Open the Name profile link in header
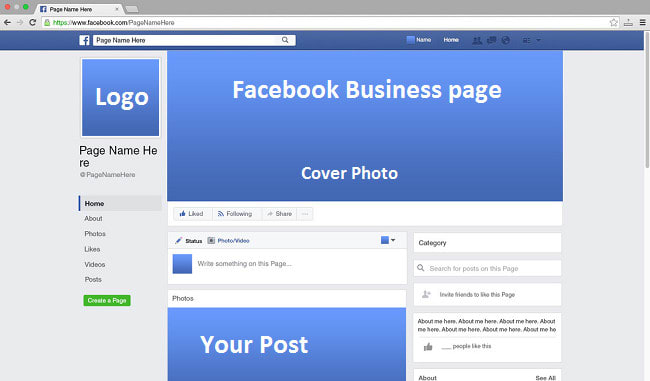Viewport: 650px width, 381px height. [423, 40]
